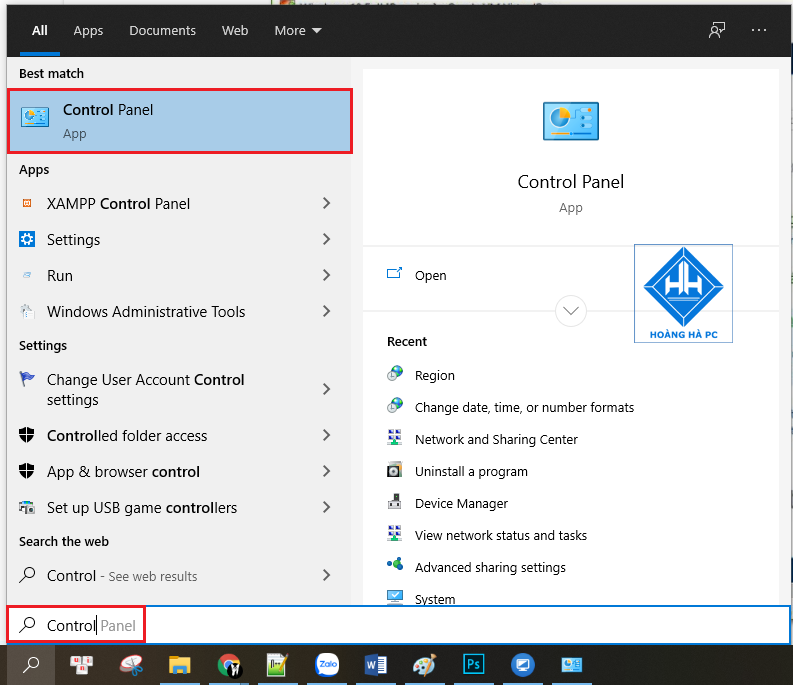Click the Device Manager icon

(x=394, y=502)
